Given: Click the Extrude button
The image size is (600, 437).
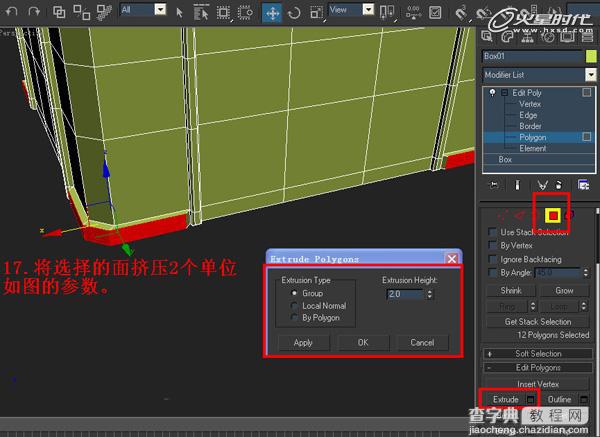Looking at the screenshot, I should (x=505, y=399).
